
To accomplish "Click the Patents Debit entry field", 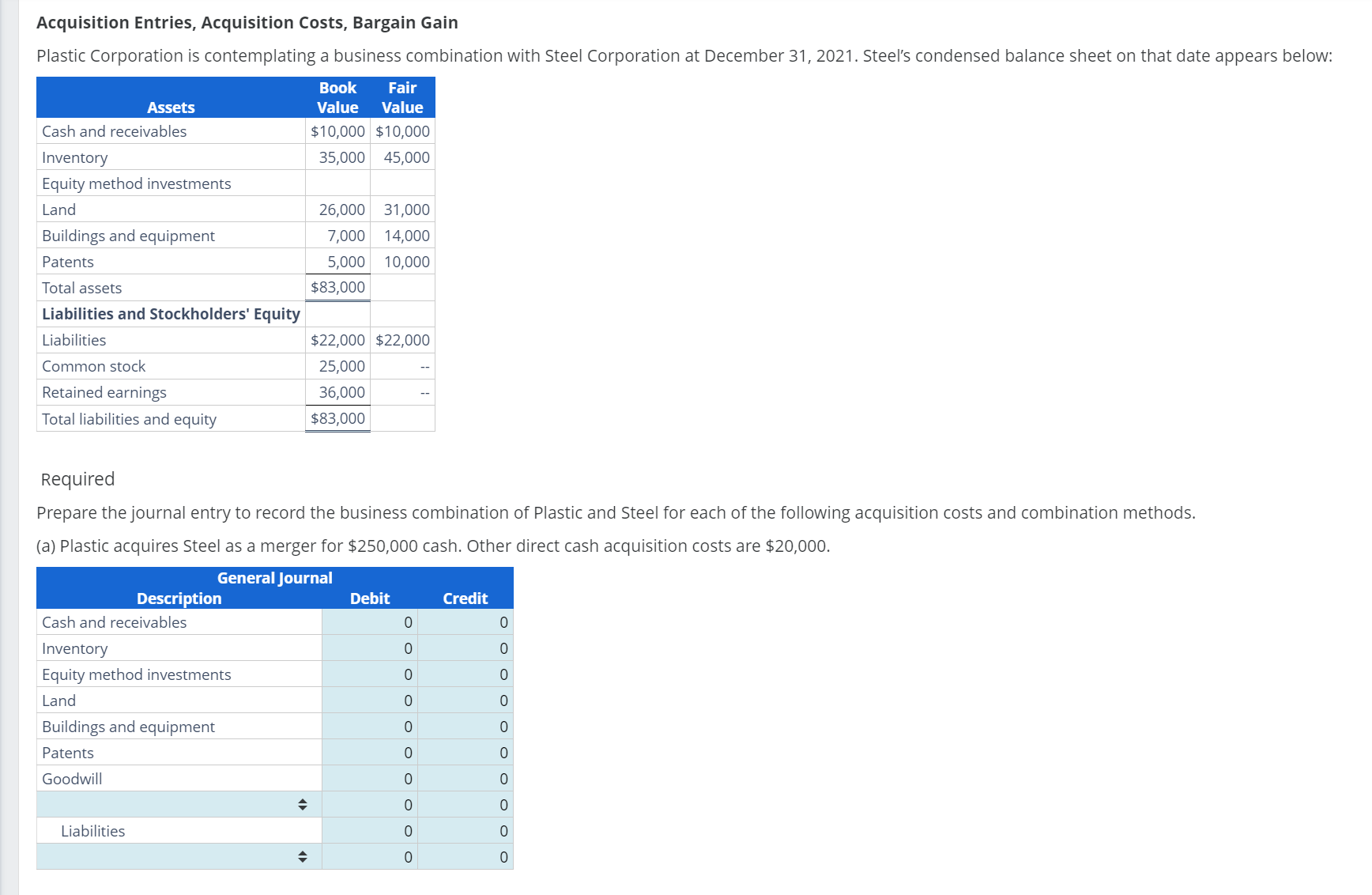I will click(x=370, y=753).
